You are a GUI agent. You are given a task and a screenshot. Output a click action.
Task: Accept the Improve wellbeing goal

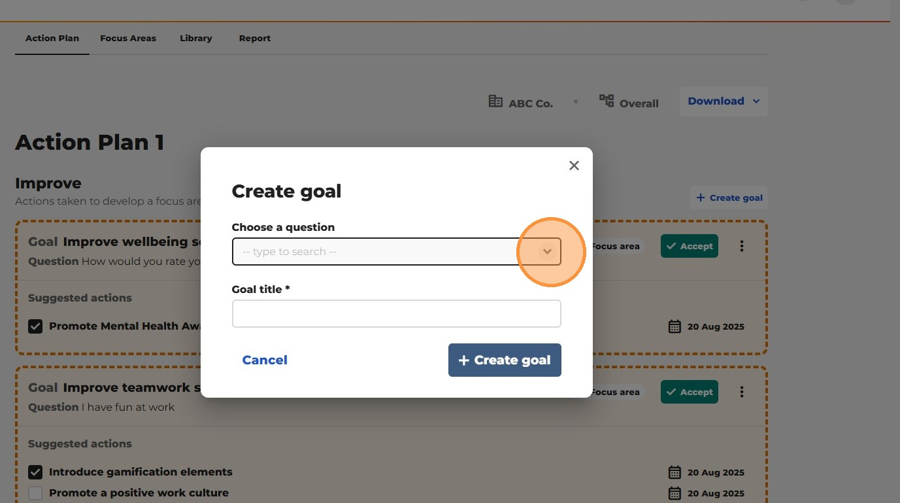click(689, 246)
